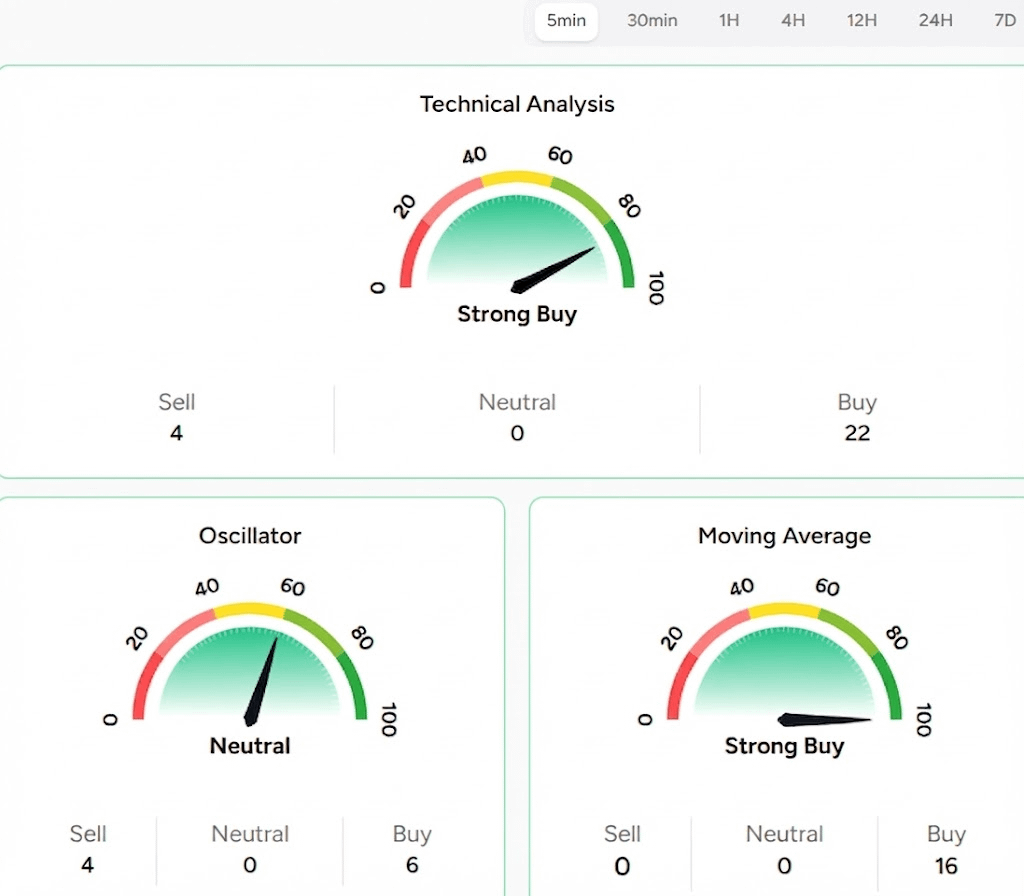Image resolution: width=1024 pixels, height=896 pixels.
Task: Click Technical Analysis Sell count 4
Action: [x=176, y=433]
